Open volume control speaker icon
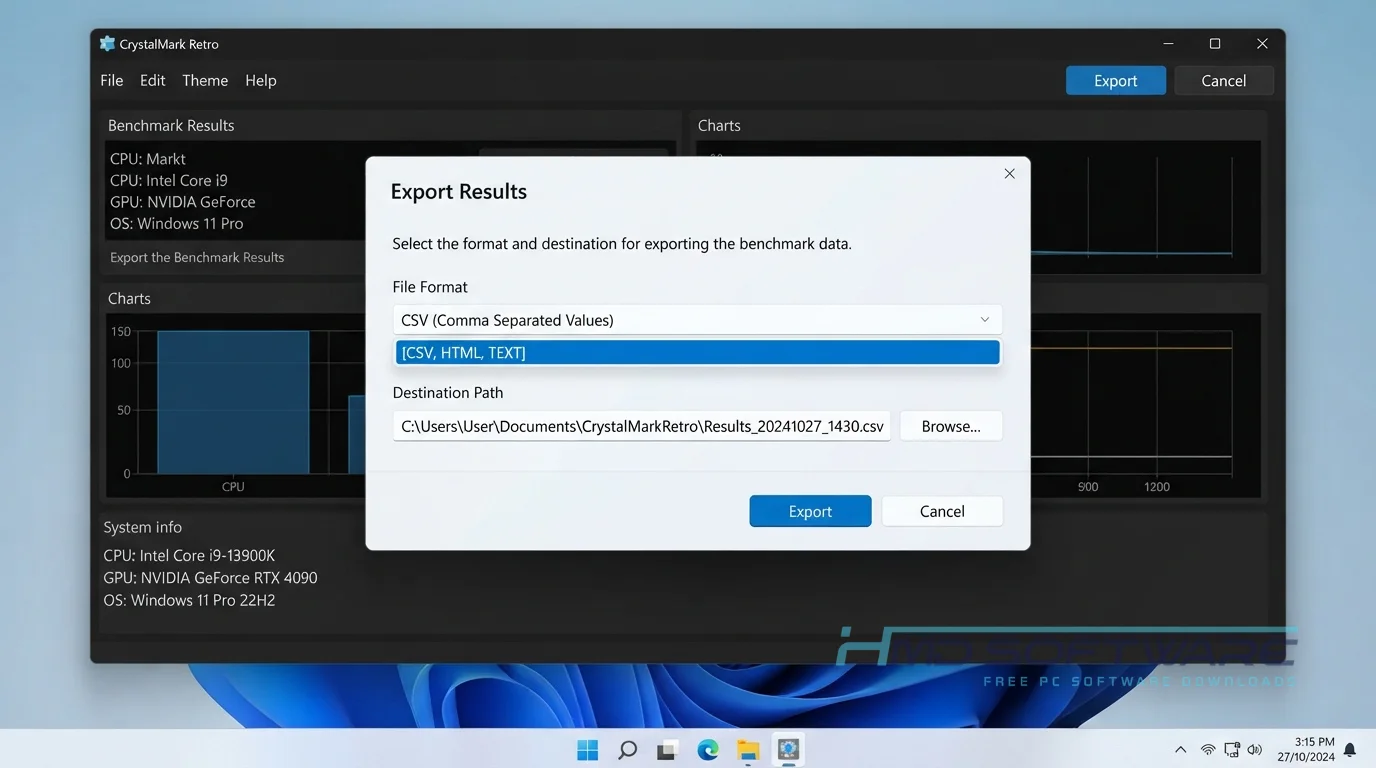 pos(1255,750)
